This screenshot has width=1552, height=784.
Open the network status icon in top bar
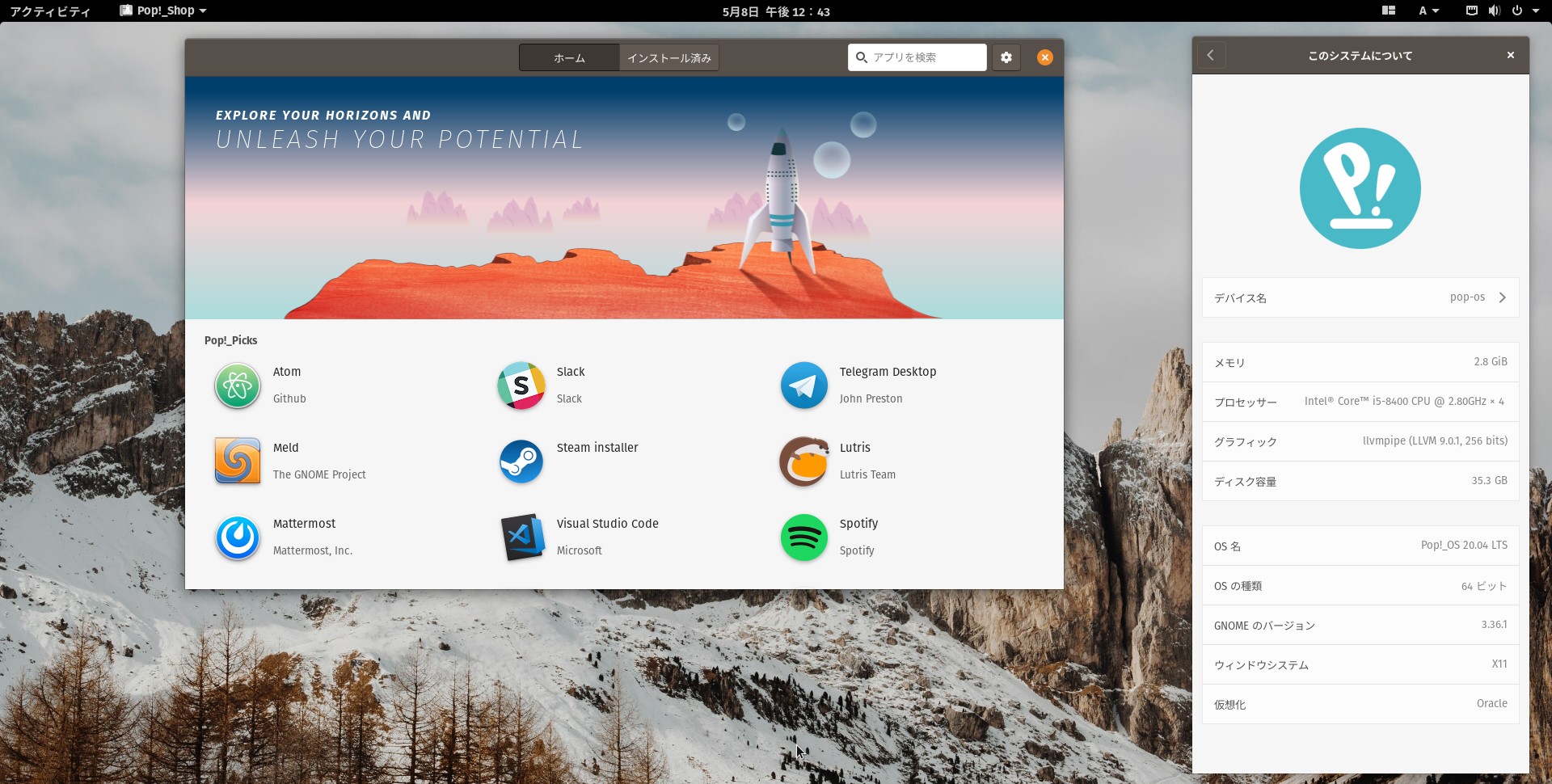[1472, 11]
